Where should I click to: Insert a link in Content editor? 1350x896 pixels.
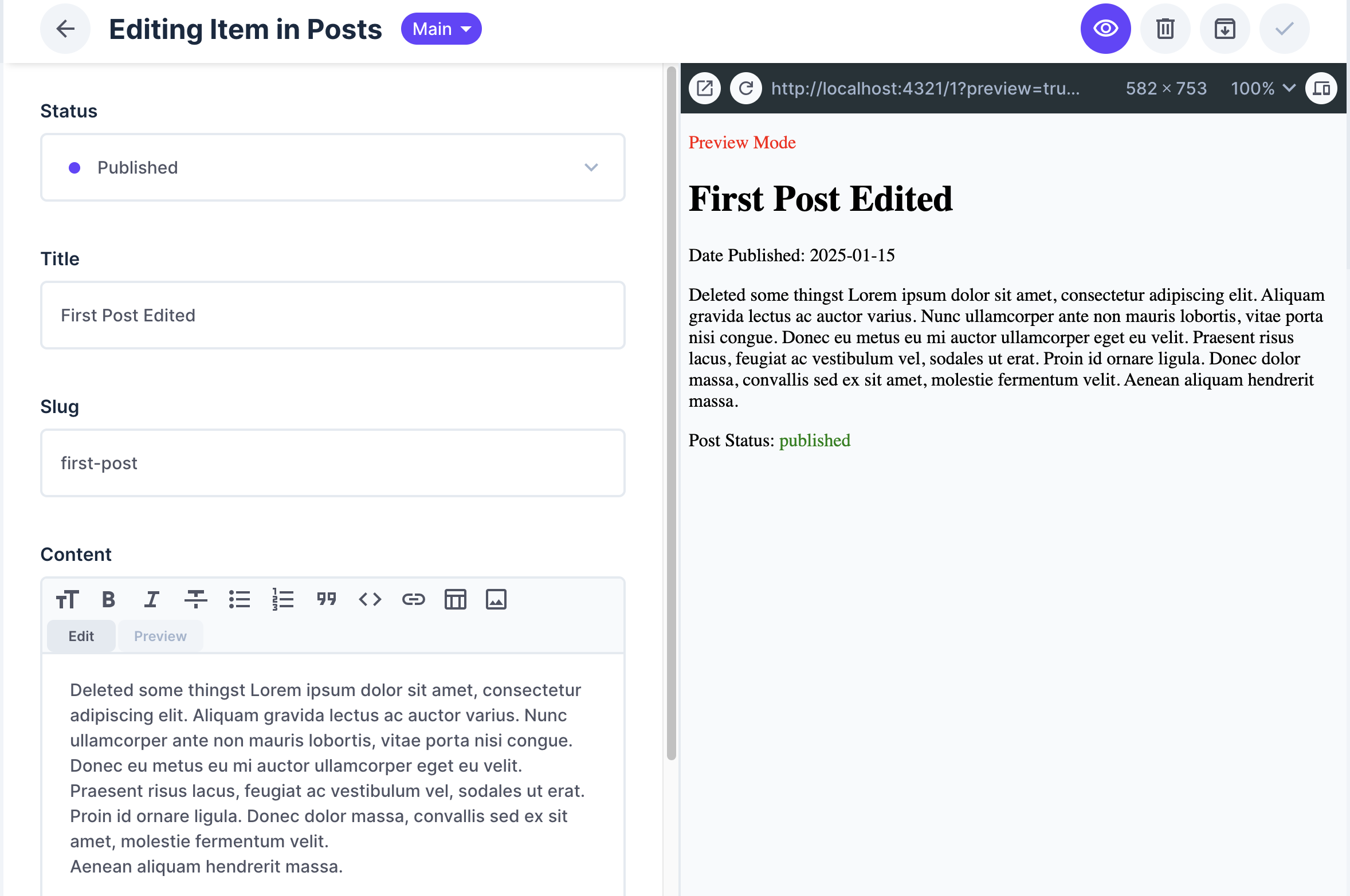tap(413, 599)
